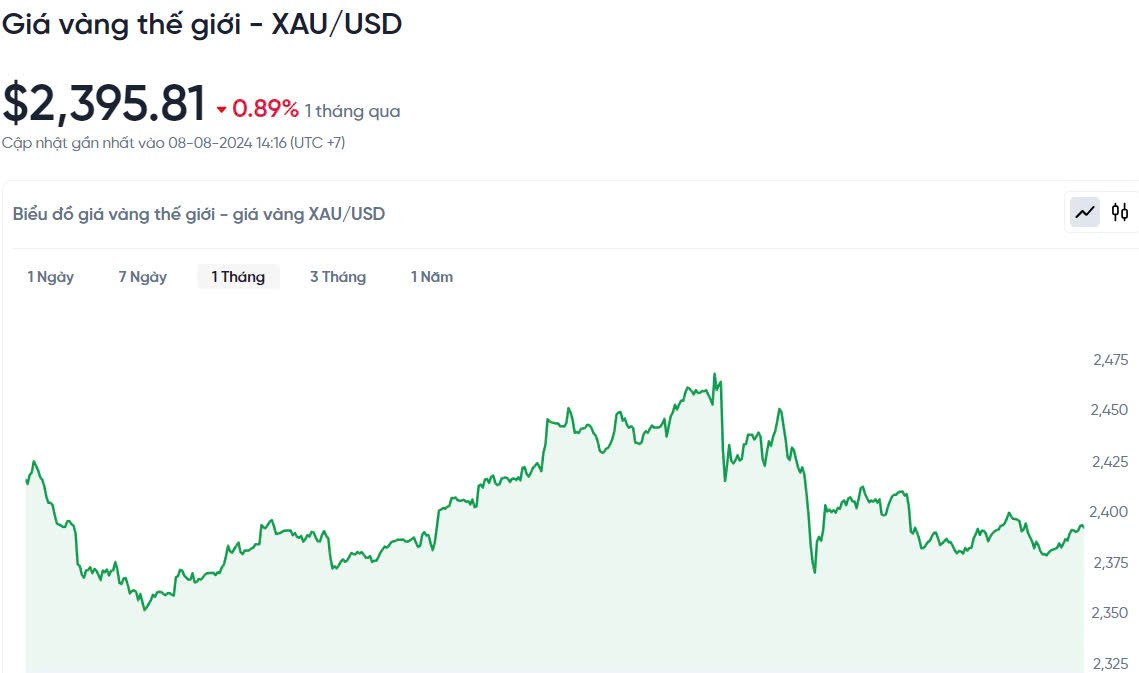Click the latest data point at line's end
Viewport: 1139px width, 673px height.
pos(1083,527)
